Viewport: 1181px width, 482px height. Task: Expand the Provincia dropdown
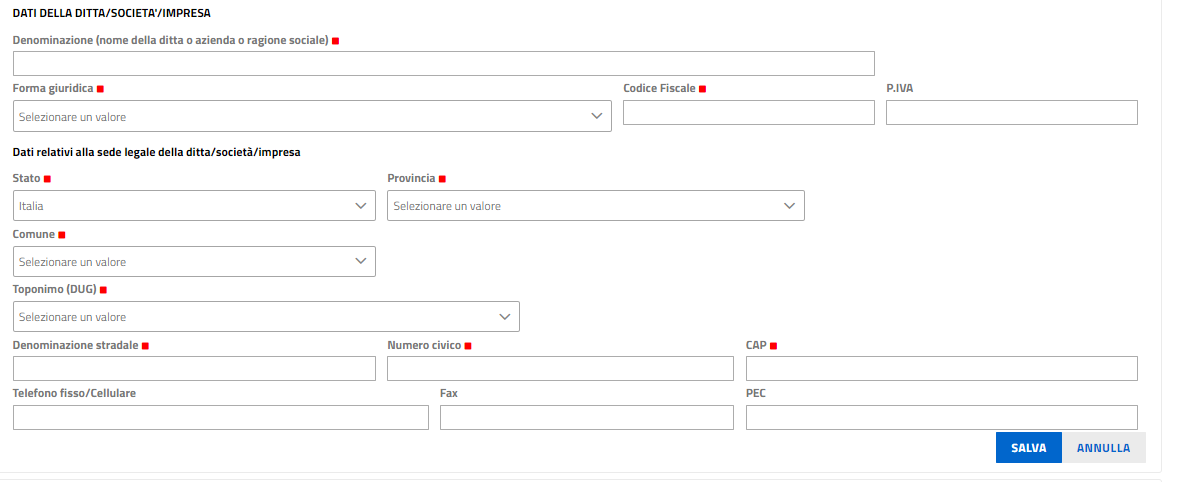coord(596,206)
